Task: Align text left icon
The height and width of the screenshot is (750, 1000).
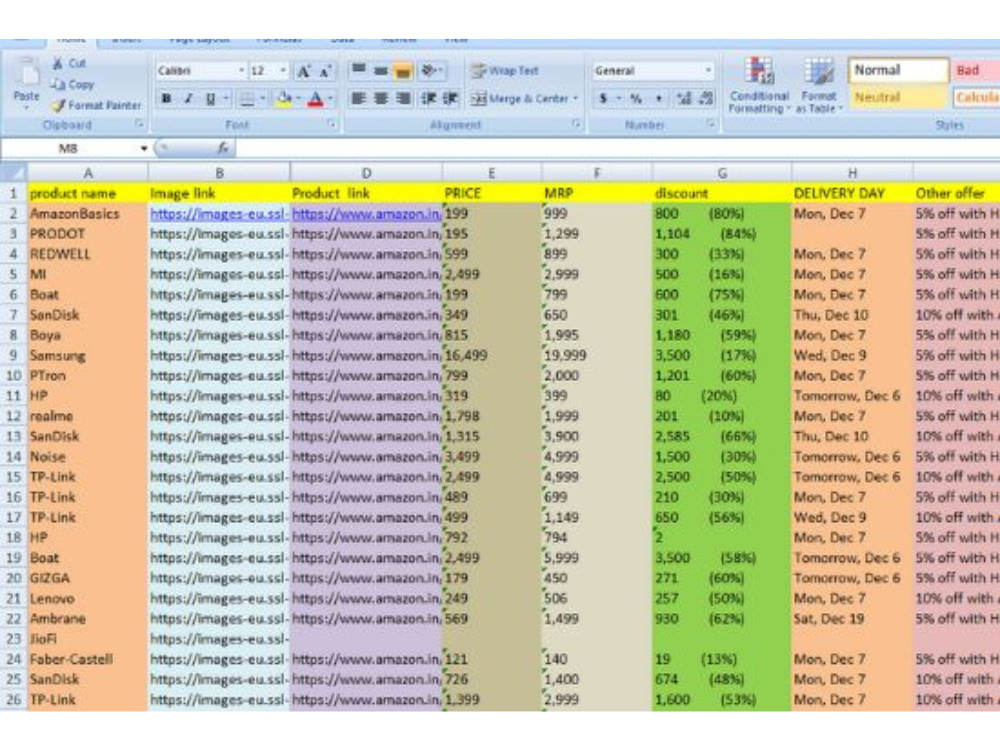Action: (359, 98)
